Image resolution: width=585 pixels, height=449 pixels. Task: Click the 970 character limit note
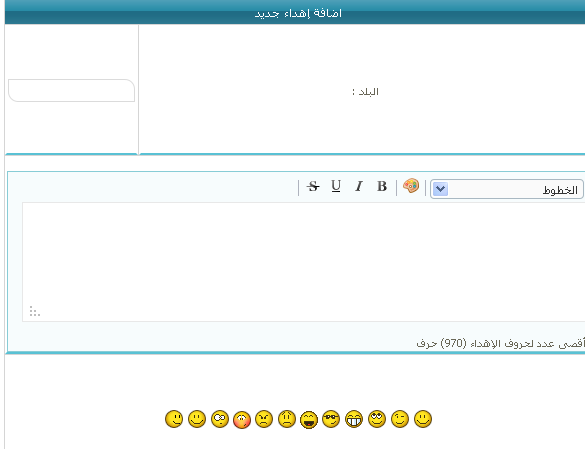[x=500, y=343]
